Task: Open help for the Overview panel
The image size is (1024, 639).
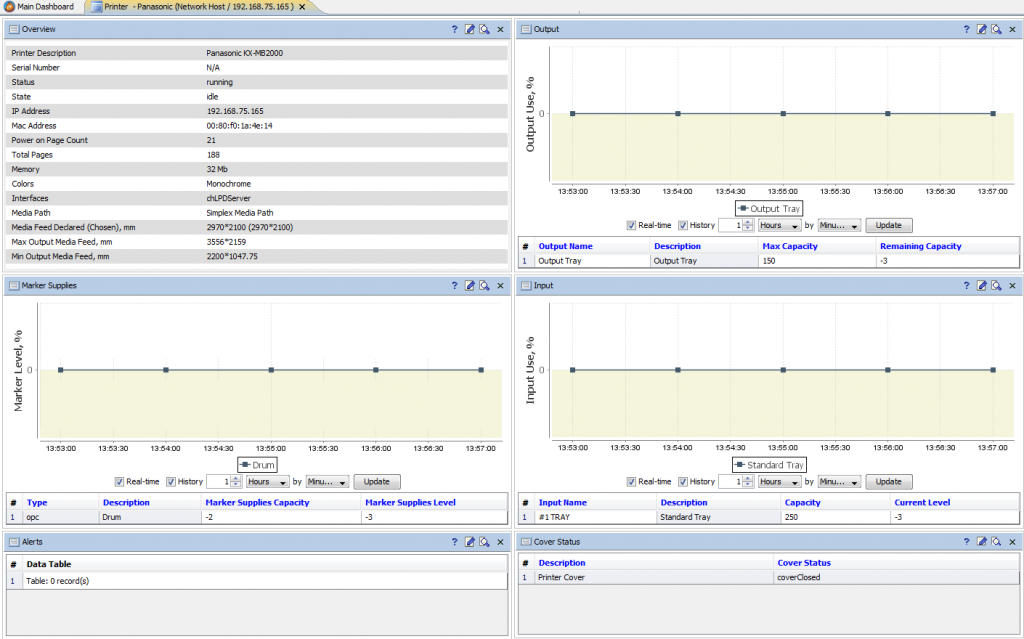Action: (454, 29)
